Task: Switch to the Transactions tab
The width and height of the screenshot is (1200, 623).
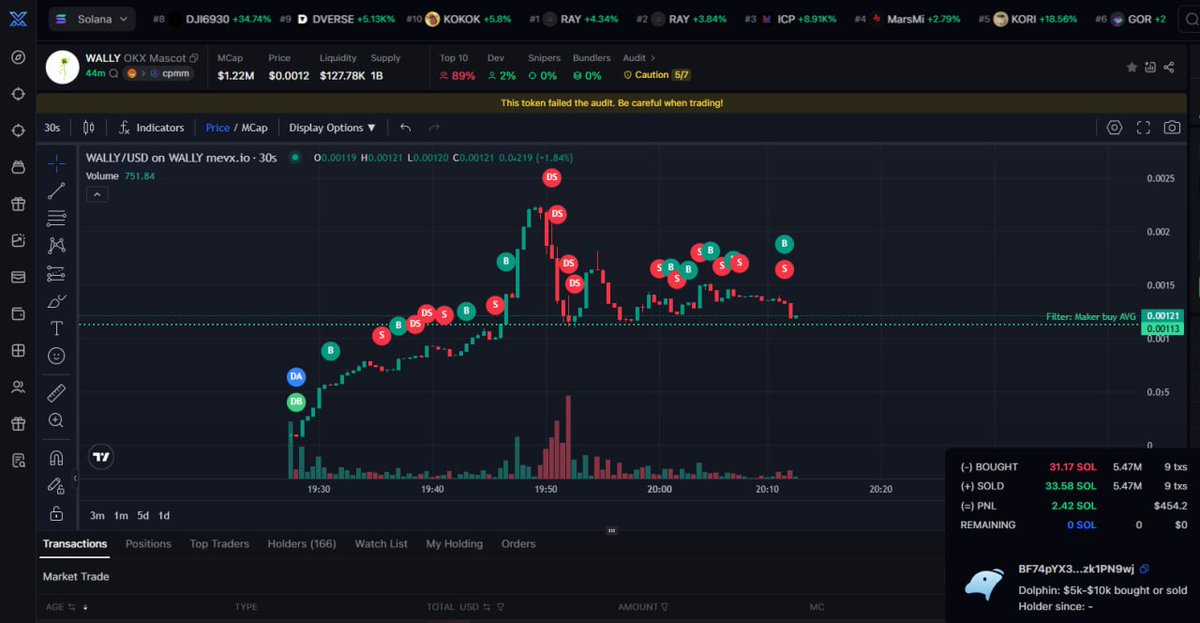Action: [75, 544]
